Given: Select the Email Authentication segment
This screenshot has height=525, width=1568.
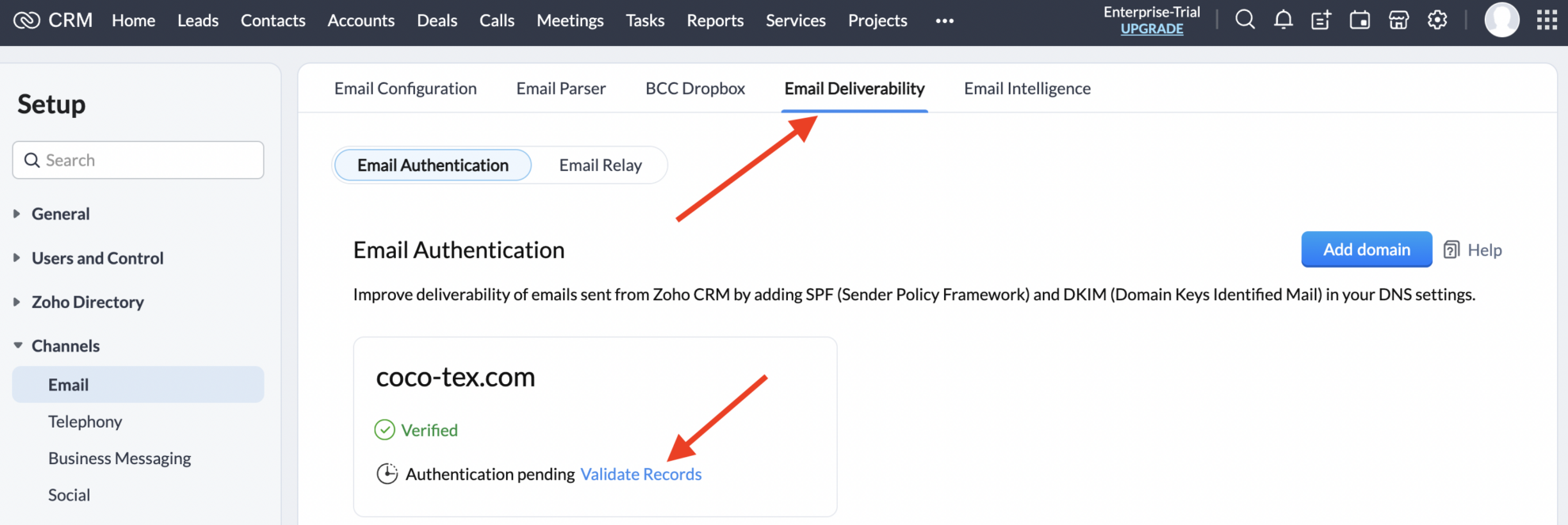Looking at the screenshot, I should 432,165.
